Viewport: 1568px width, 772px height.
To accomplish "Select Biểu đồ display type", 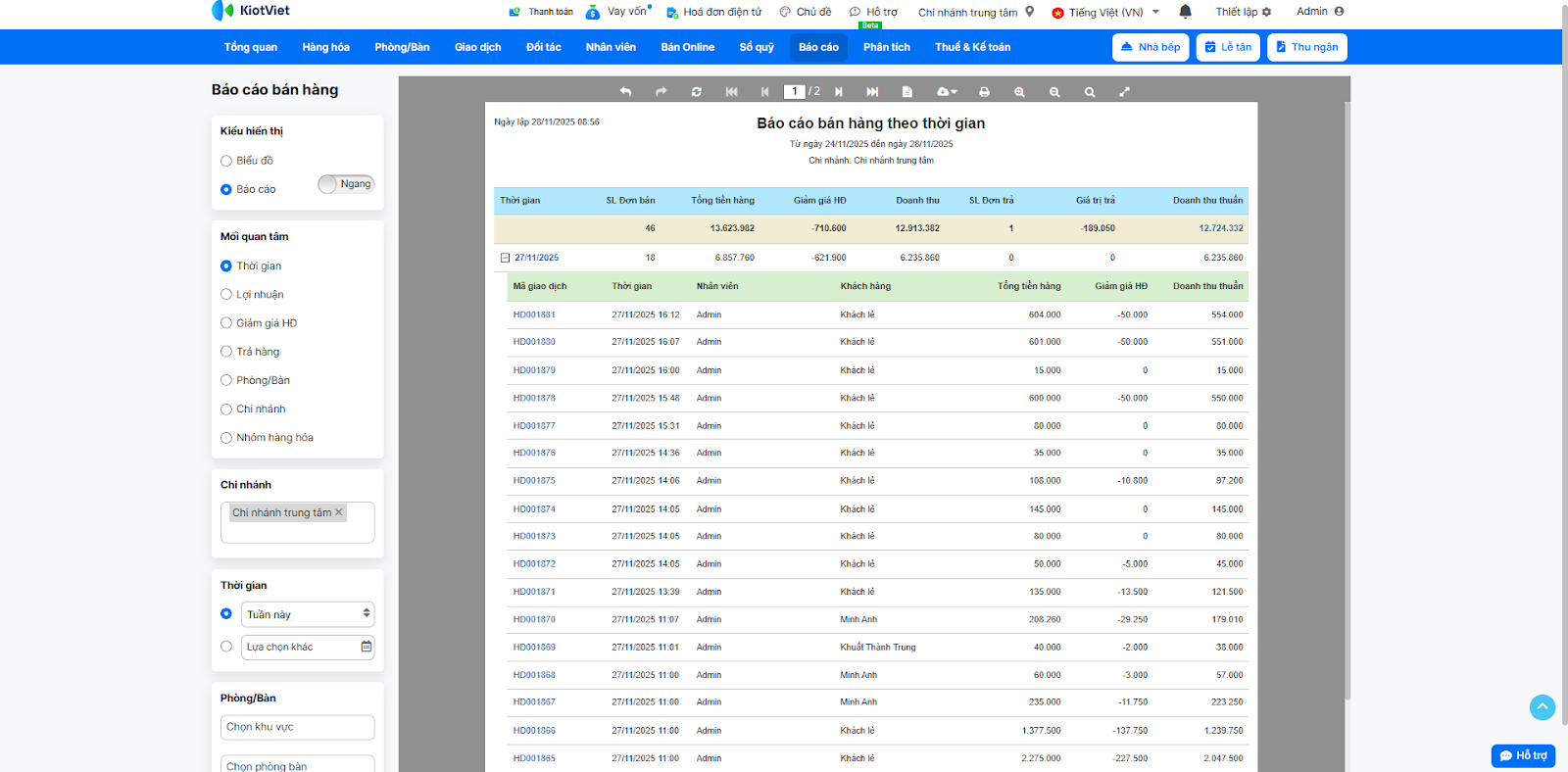I will (x=226, y=161).
